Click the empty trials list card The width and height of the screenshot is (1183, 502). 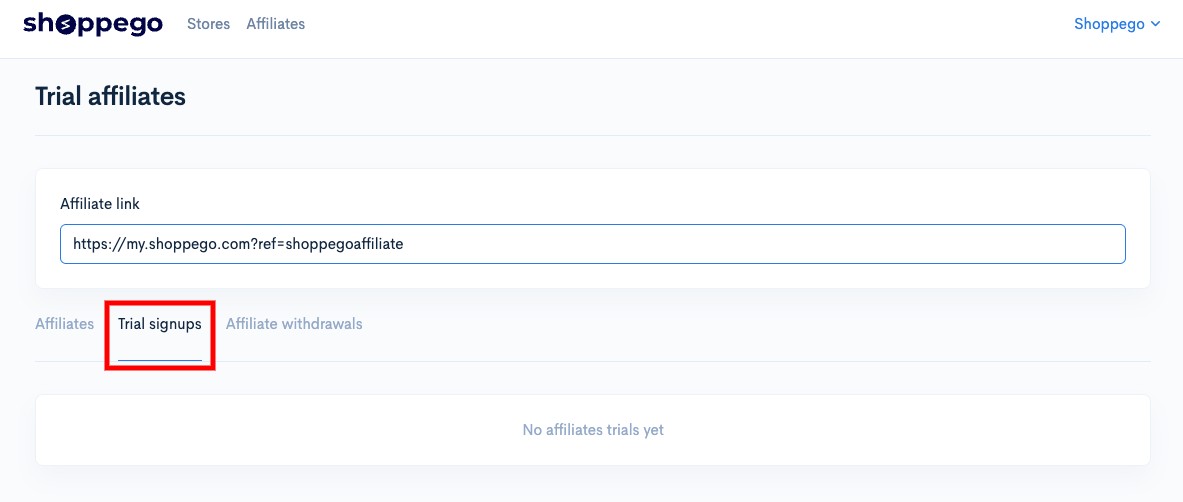592,430
